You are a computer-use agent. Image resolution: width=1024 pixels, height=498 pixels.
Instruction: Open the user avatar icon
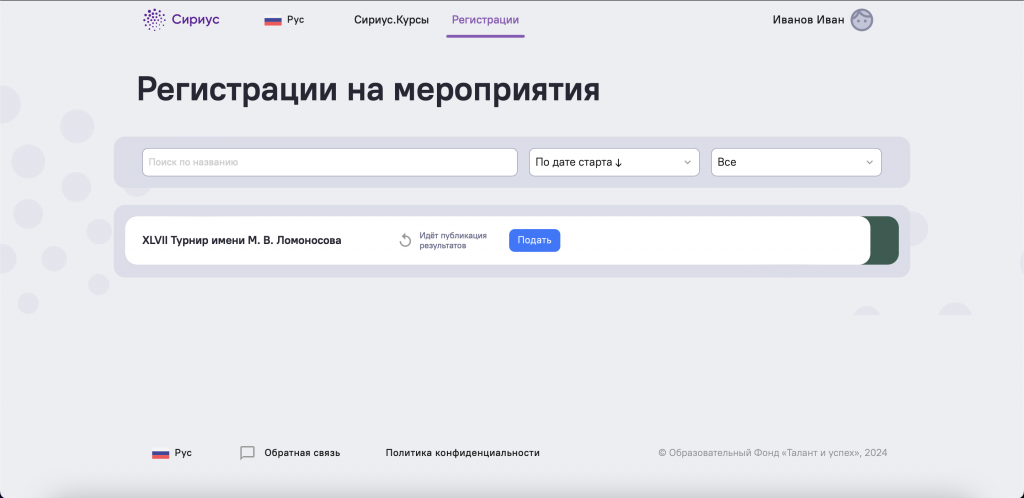[x=861, y=20]
